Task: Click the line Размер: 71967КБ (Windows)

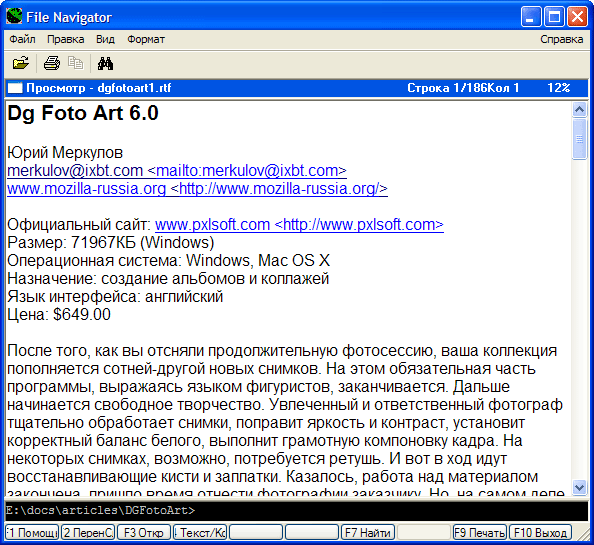Action: point(111,242)
